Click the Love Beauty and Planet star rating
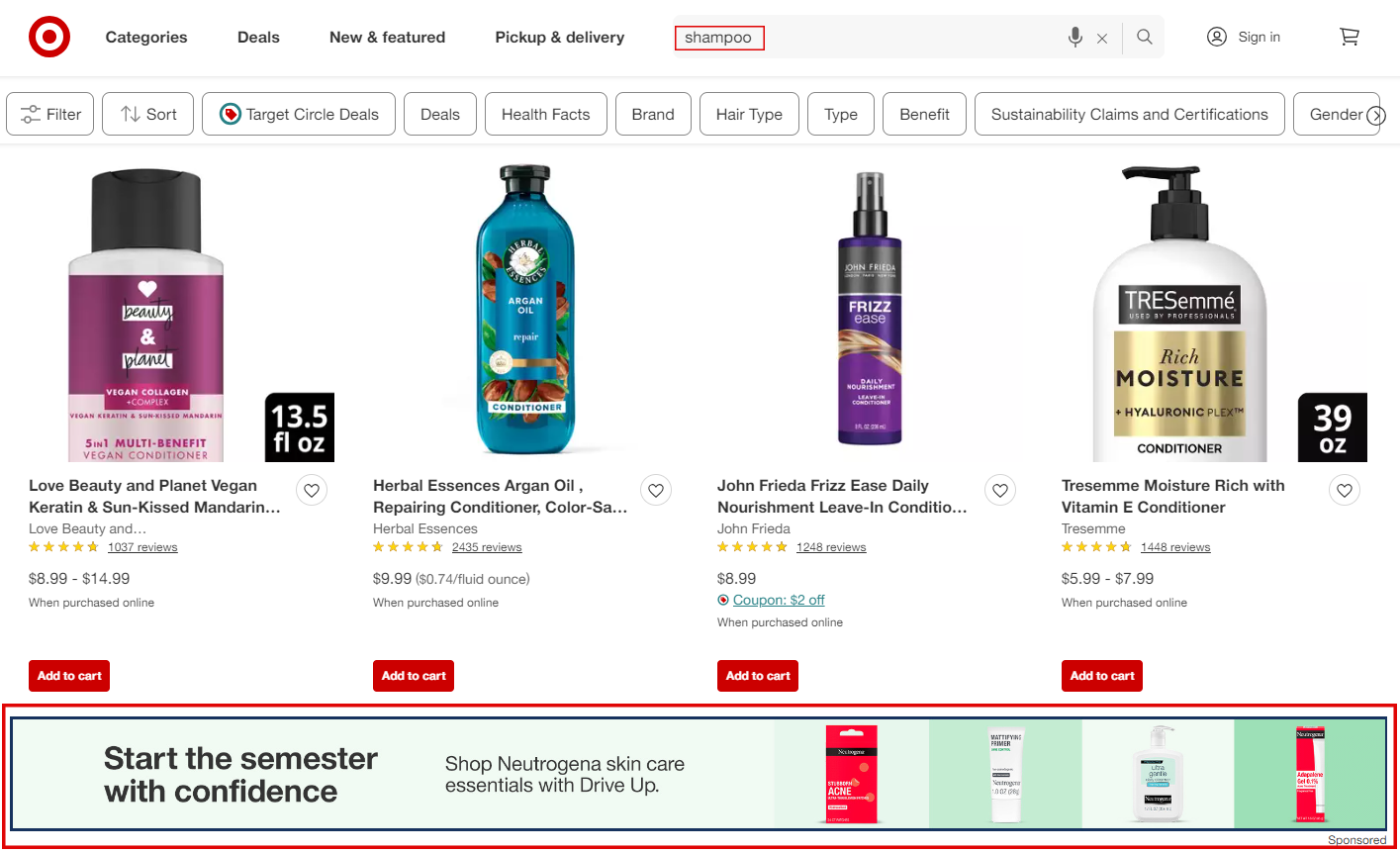This screenshot has height=853, width=1400. pyautogui.click(x=63, y=546)
